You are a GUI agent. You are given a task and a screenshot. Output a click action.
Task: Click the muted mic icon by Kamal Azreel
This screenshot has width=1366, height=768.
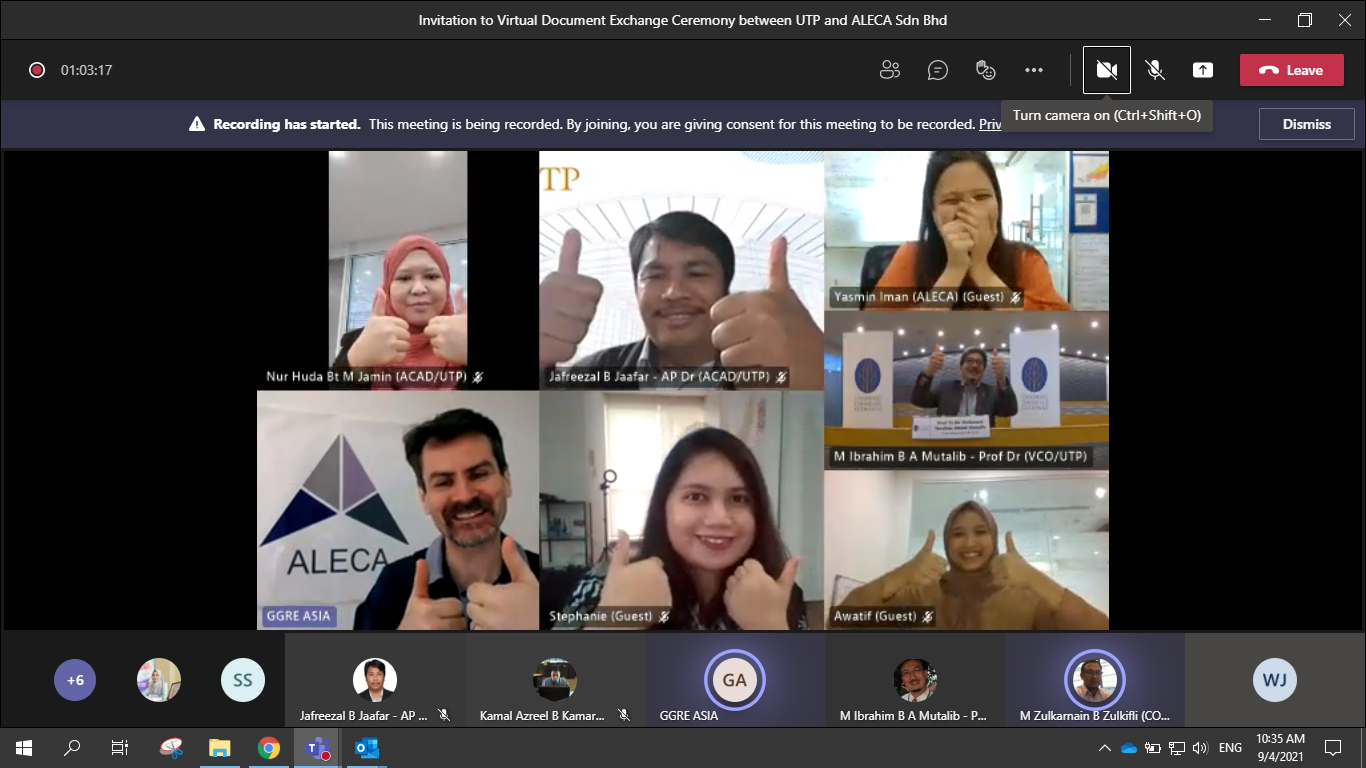624,715
